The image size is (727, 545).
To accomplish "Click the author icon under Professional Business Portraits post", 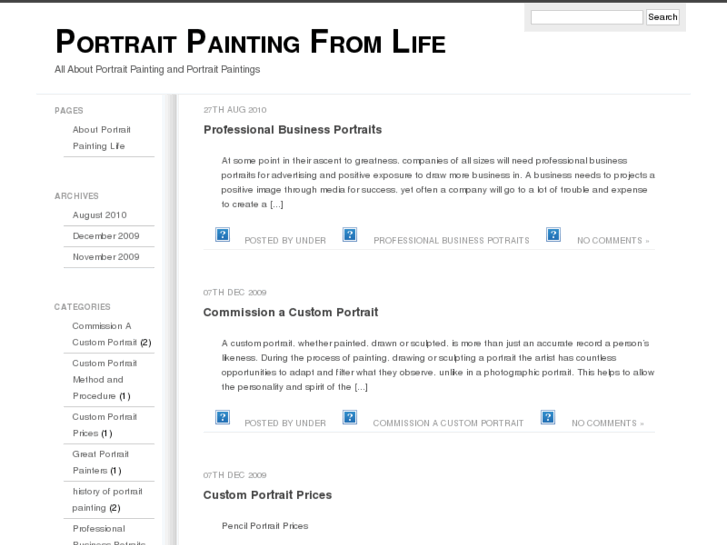I will coord(223,235).
